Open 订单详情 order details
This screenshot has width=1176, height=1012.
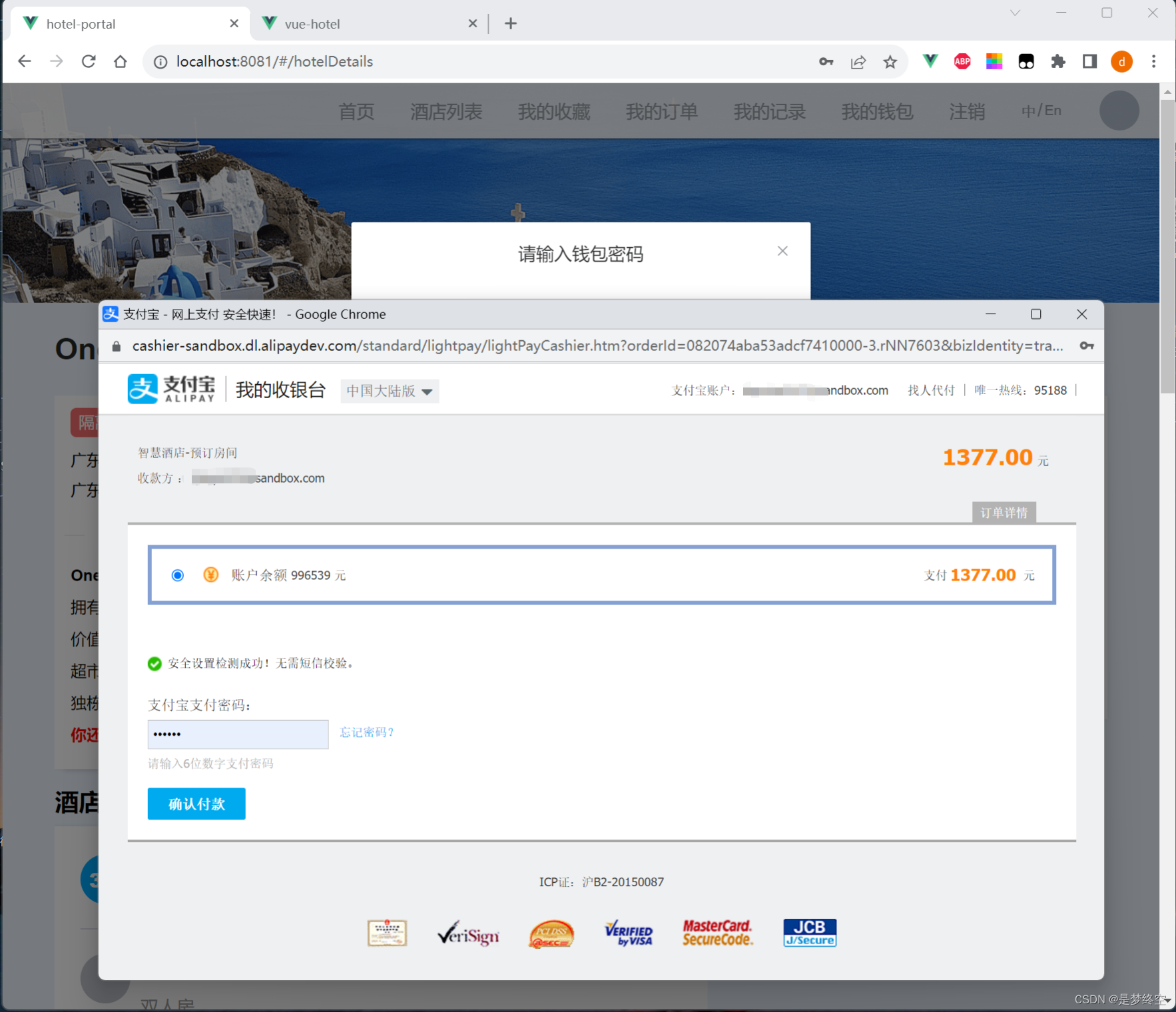tap(1004, 513)
